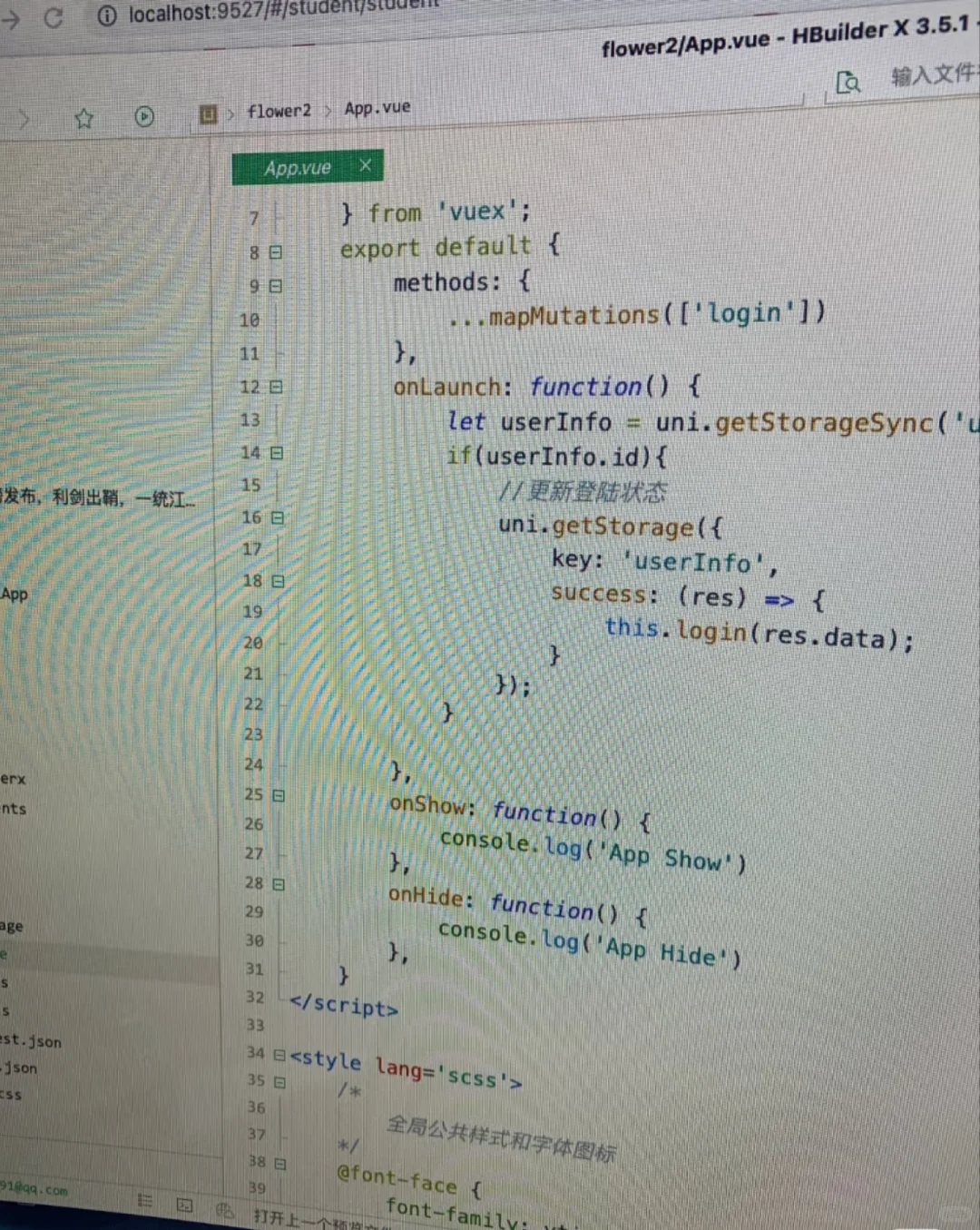Image resolution: width=980 pixels, height=1230 pixels.
Task: Click the bookmark star icon
Action: coord(84,118)
